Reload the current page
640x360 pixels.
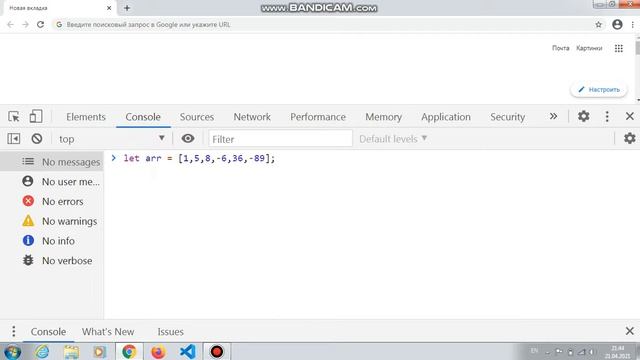(40, 24)
